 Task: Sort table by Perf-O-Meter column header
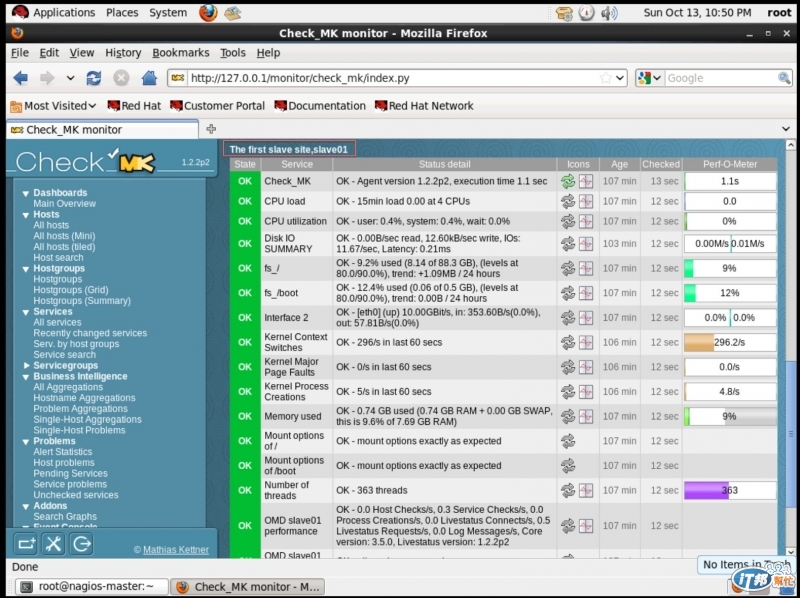(730, 164)
